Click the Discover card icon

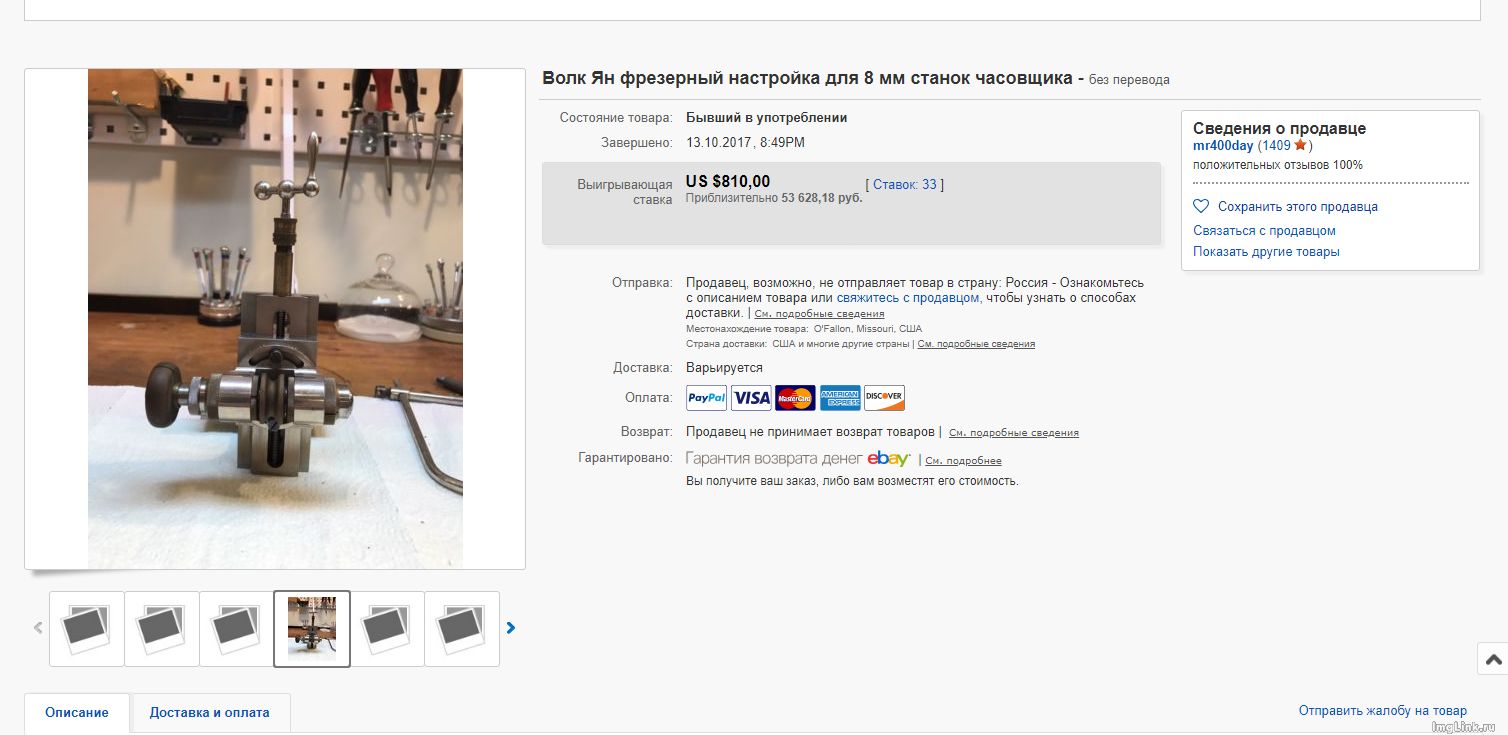pyautogui.click(x=884, y=398)
